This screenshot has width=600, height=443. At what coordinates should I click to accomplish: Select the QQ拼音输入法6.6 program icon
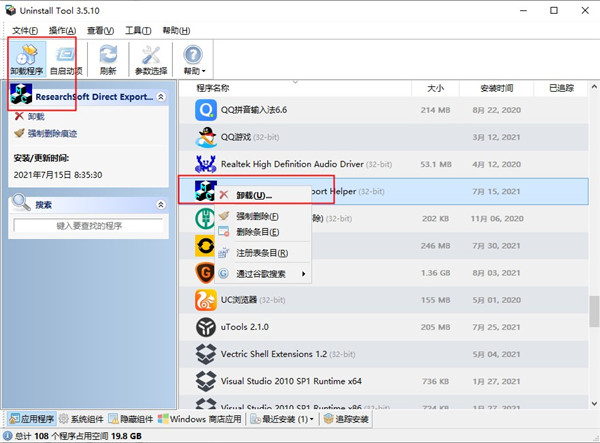click(x=206, y=109)
